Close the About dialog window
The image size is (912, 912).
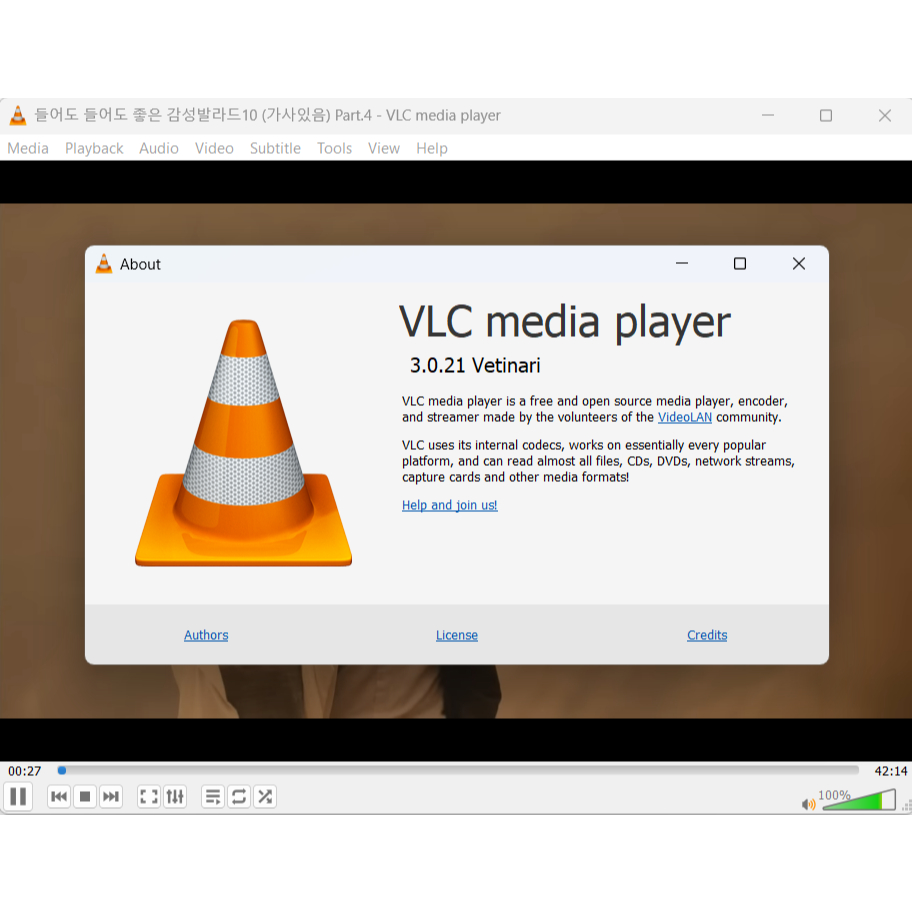(798, 264)
